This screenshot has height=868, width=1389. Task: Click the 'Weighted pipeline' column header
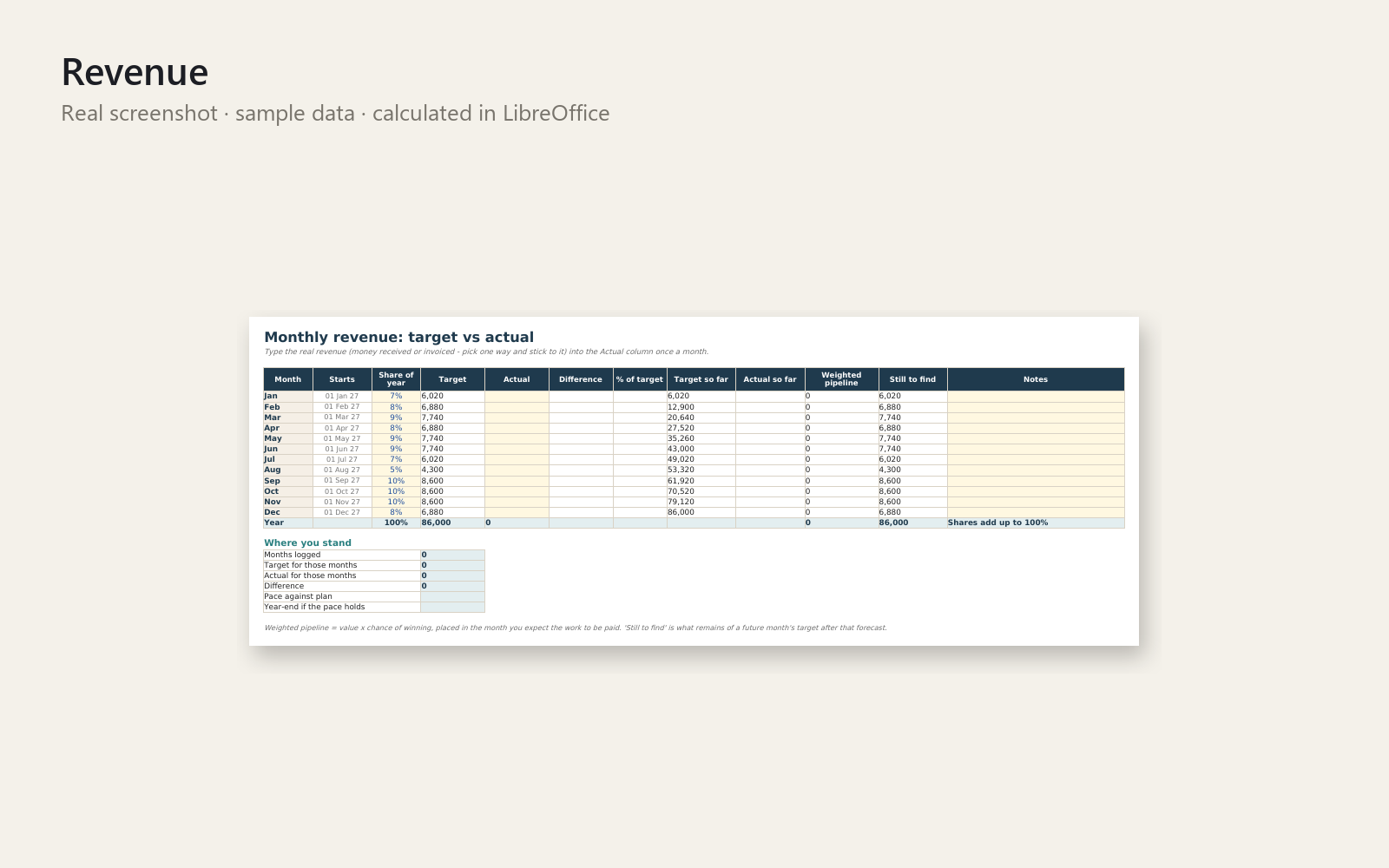point(841,379)
